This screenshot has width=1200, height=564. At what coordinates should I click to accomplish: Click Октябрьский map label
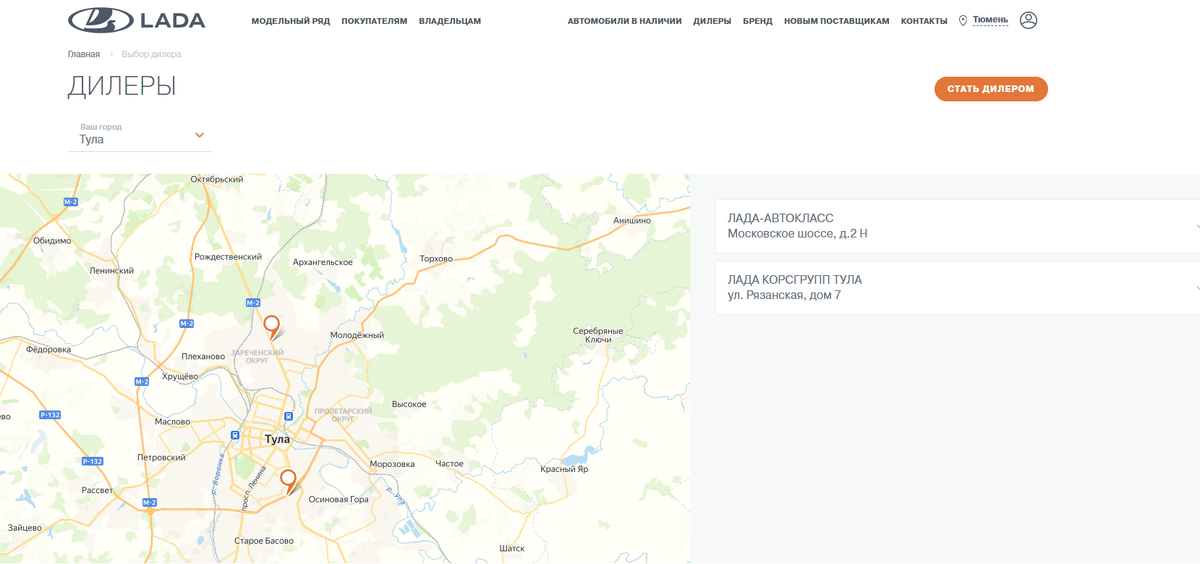217,179
